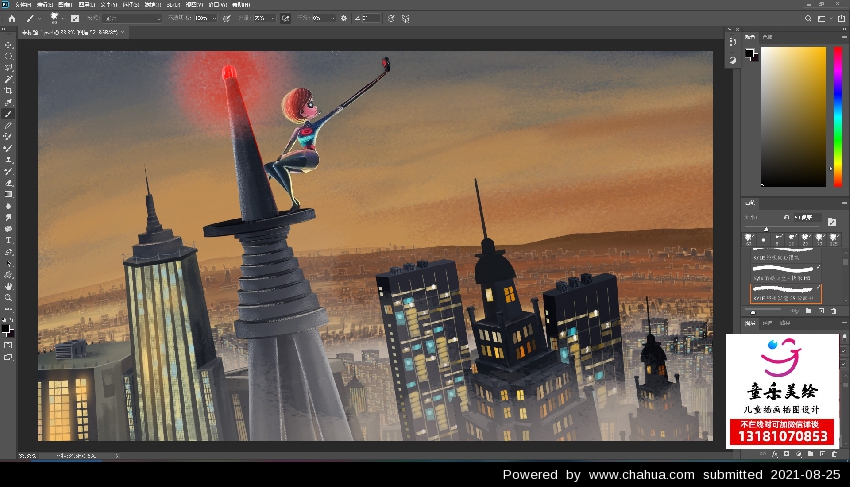Toggle brush settings from the Brushes panel
Viewport: 850px width, 487px height.
832,222
